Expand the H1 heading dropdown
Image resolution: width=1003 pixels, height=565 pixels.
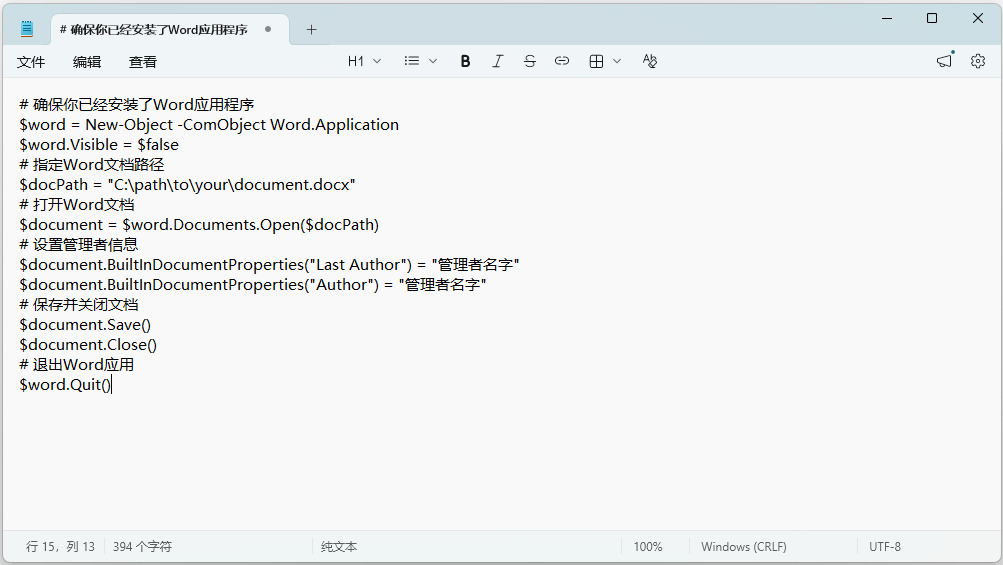[x=364, y=61]
